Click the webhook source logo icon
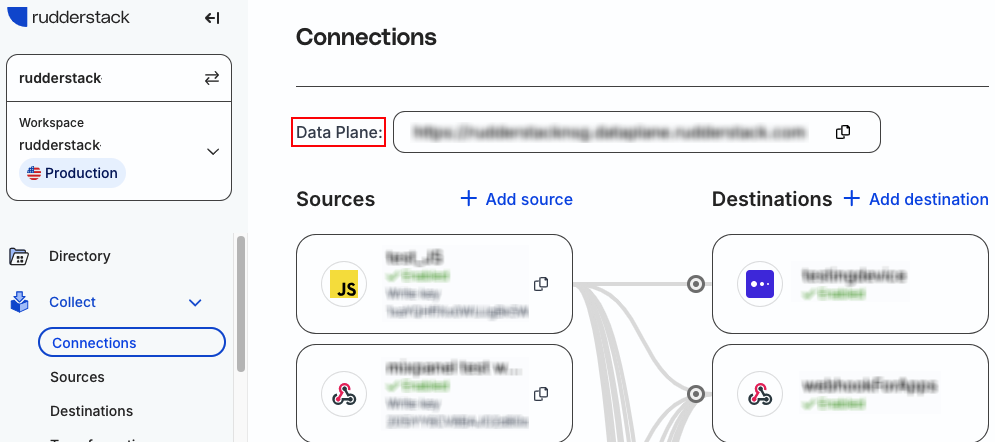Screen dimensions: 995x442 pyautogui.click(x=344, y=394)
